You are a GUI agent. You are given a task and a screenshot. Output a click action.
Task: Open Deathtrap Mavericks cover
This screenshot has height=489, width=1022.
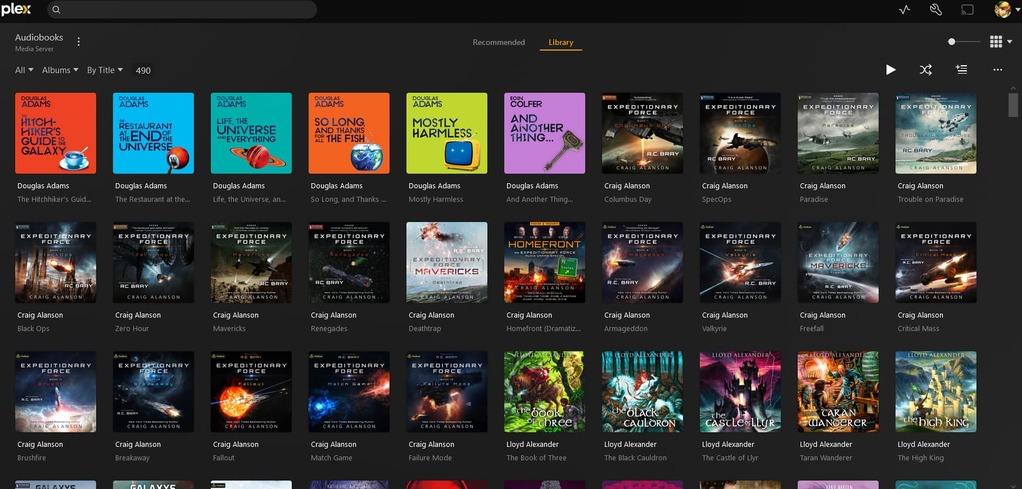[446, 263]
